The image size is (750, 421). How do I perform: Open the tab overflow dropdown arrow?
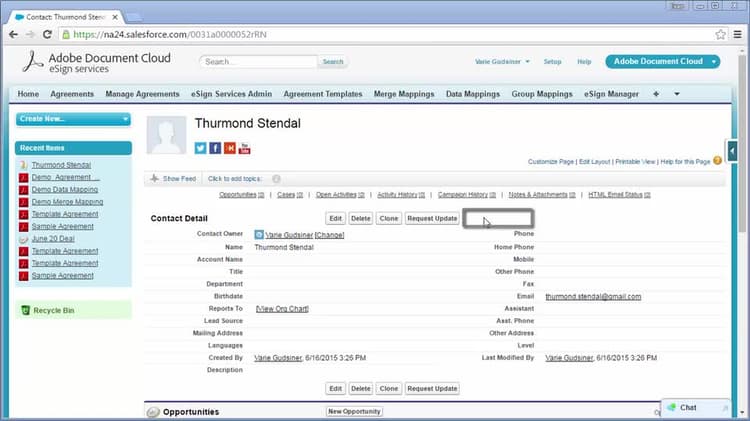(677, 94)
